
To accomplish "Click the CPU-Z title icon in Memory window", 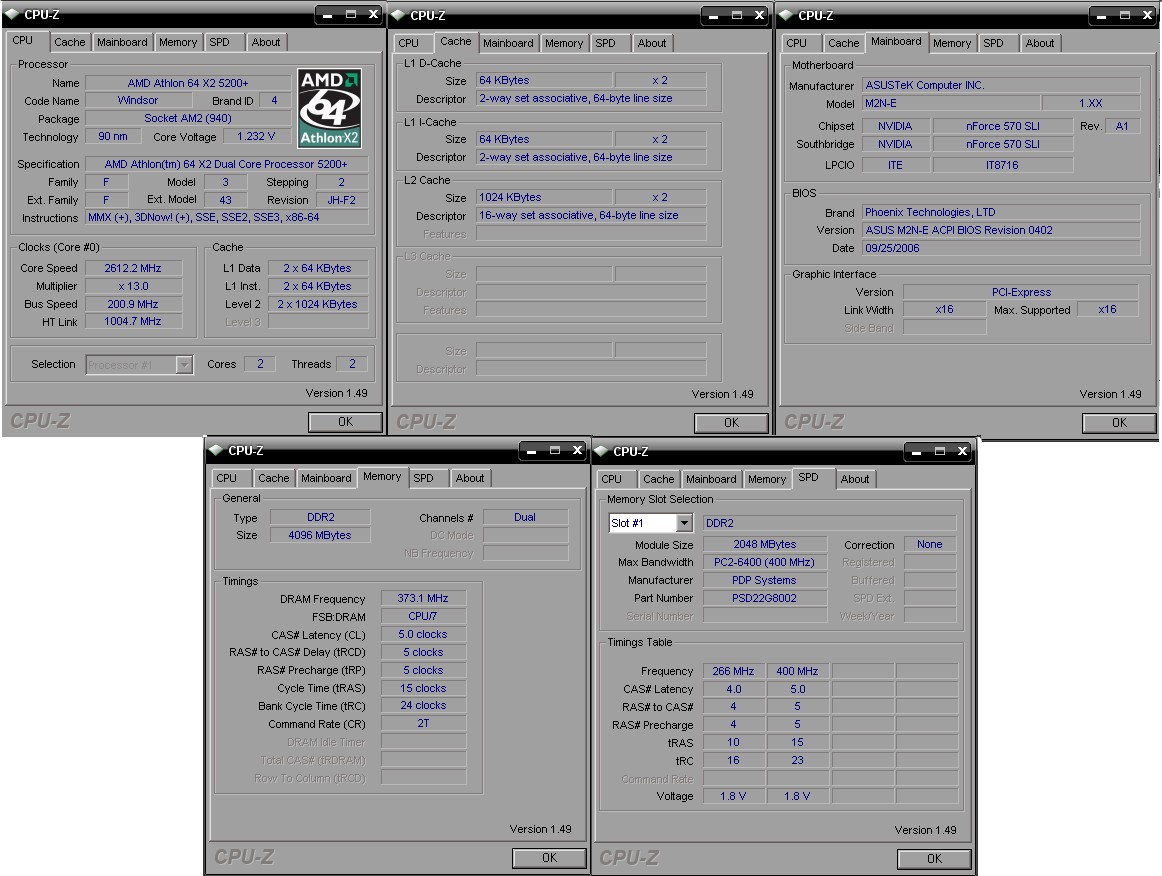I will (x=216, y=450).
